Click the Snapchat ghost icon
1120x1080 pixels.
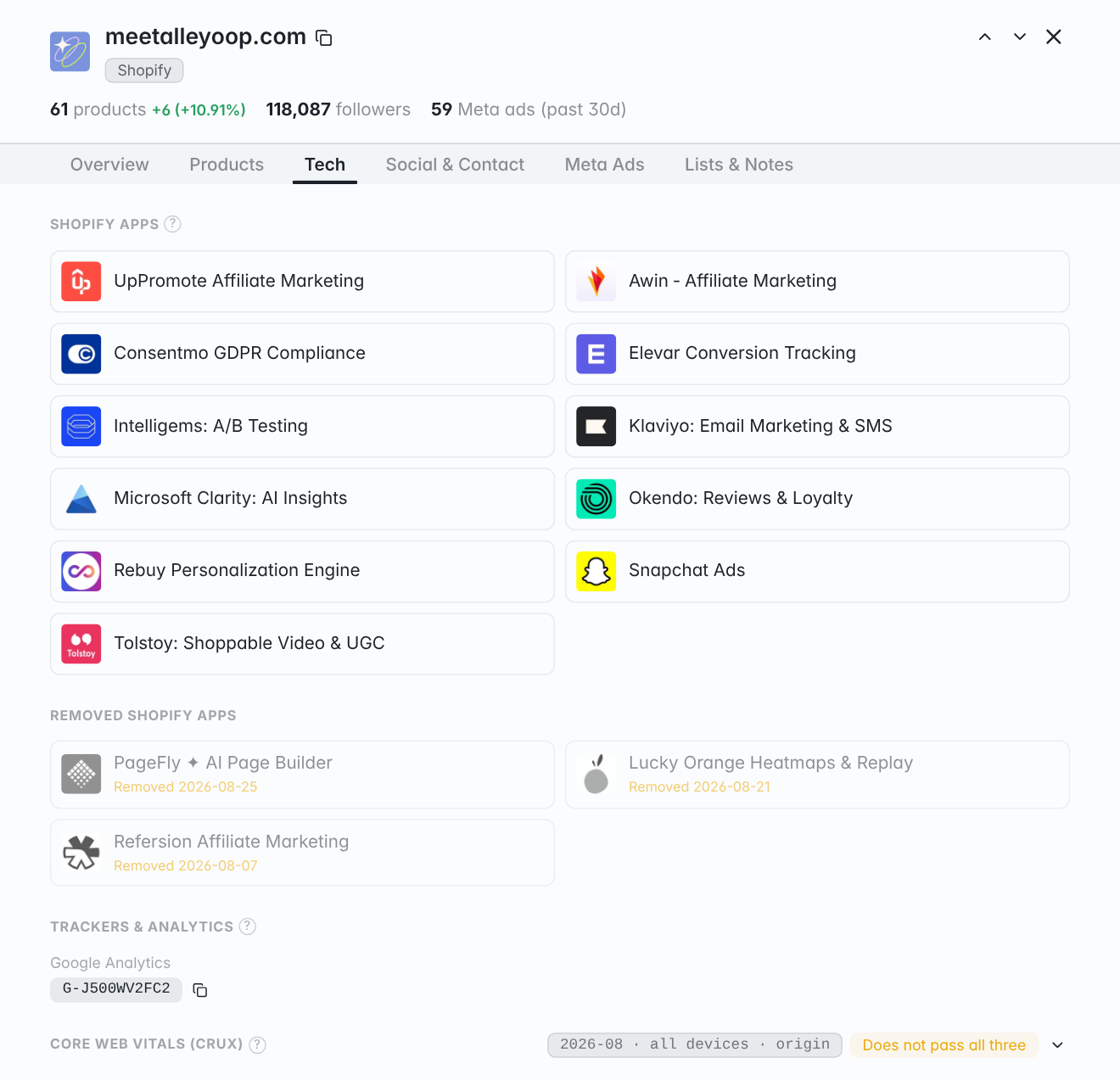(596, 572)
